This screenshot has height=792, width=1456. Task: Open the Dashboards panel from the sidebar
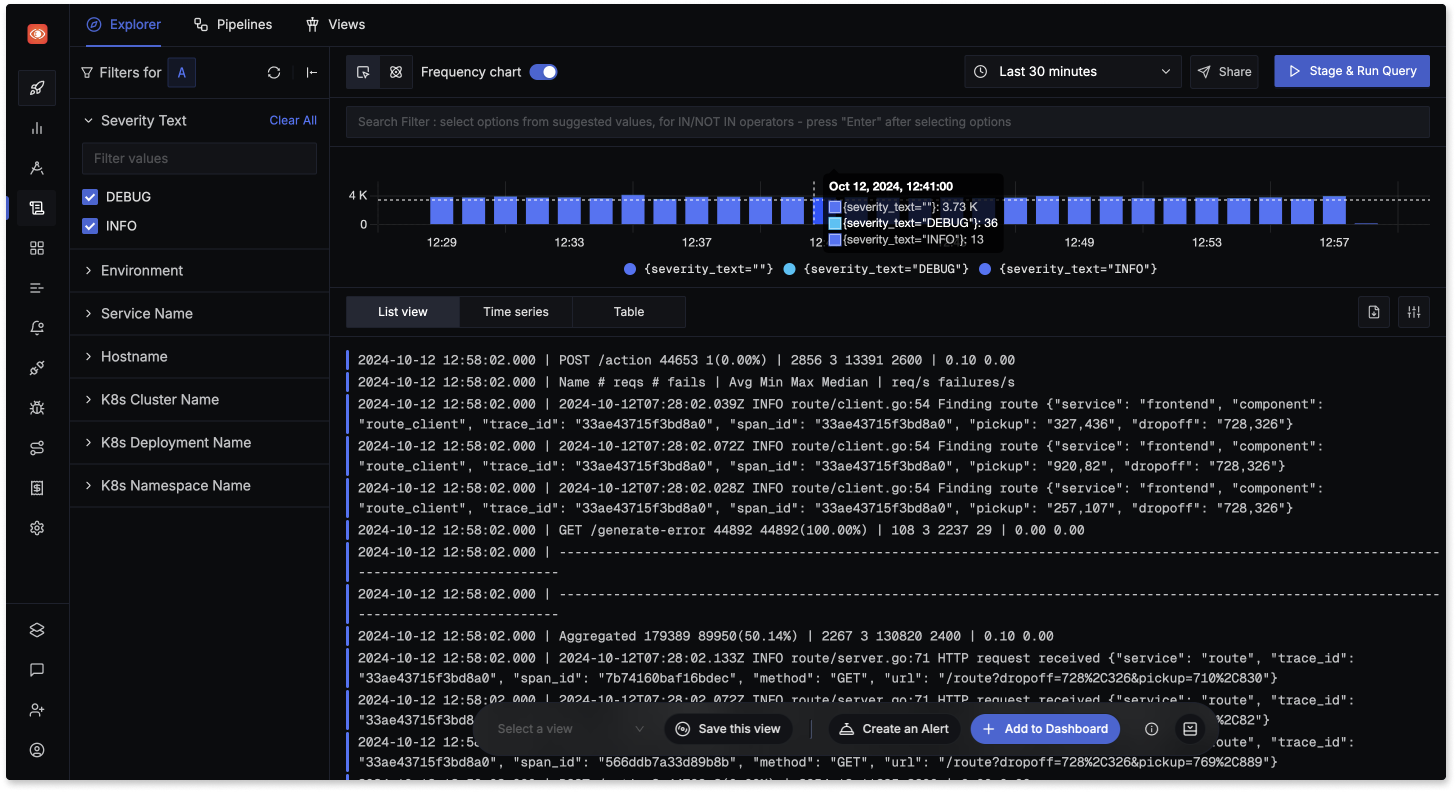point(37,247)
